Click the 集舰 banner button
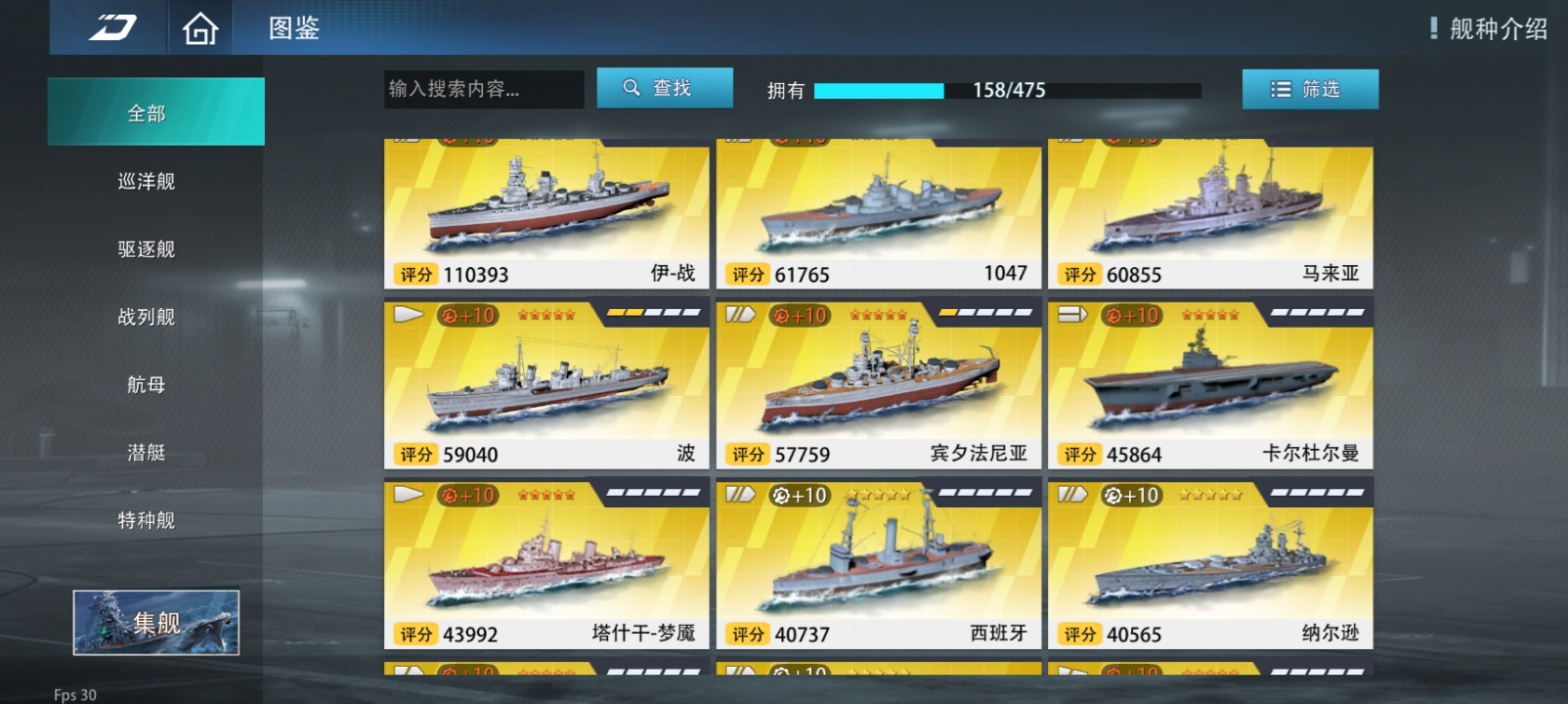The height and width of the screenshot is (704, 1568). [156, 623]
